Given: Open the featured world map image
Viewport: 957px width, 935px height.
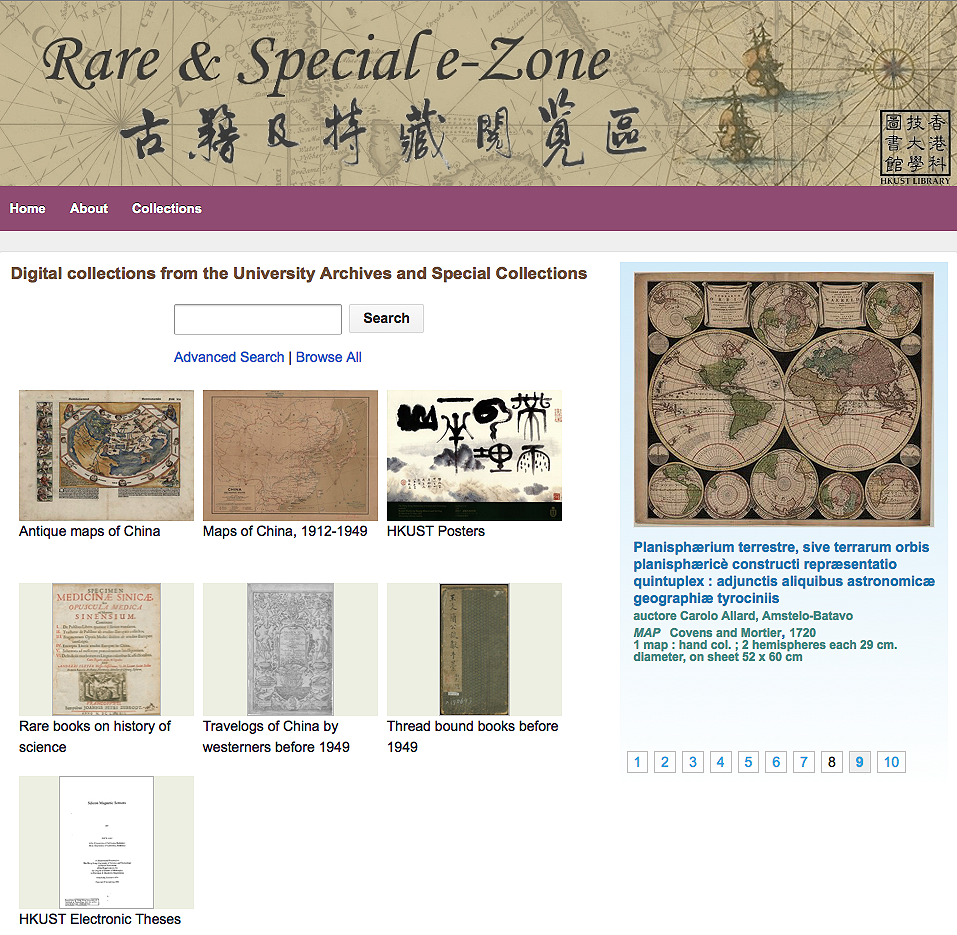Looking at the screenshot, I should [x=784, y=399].
